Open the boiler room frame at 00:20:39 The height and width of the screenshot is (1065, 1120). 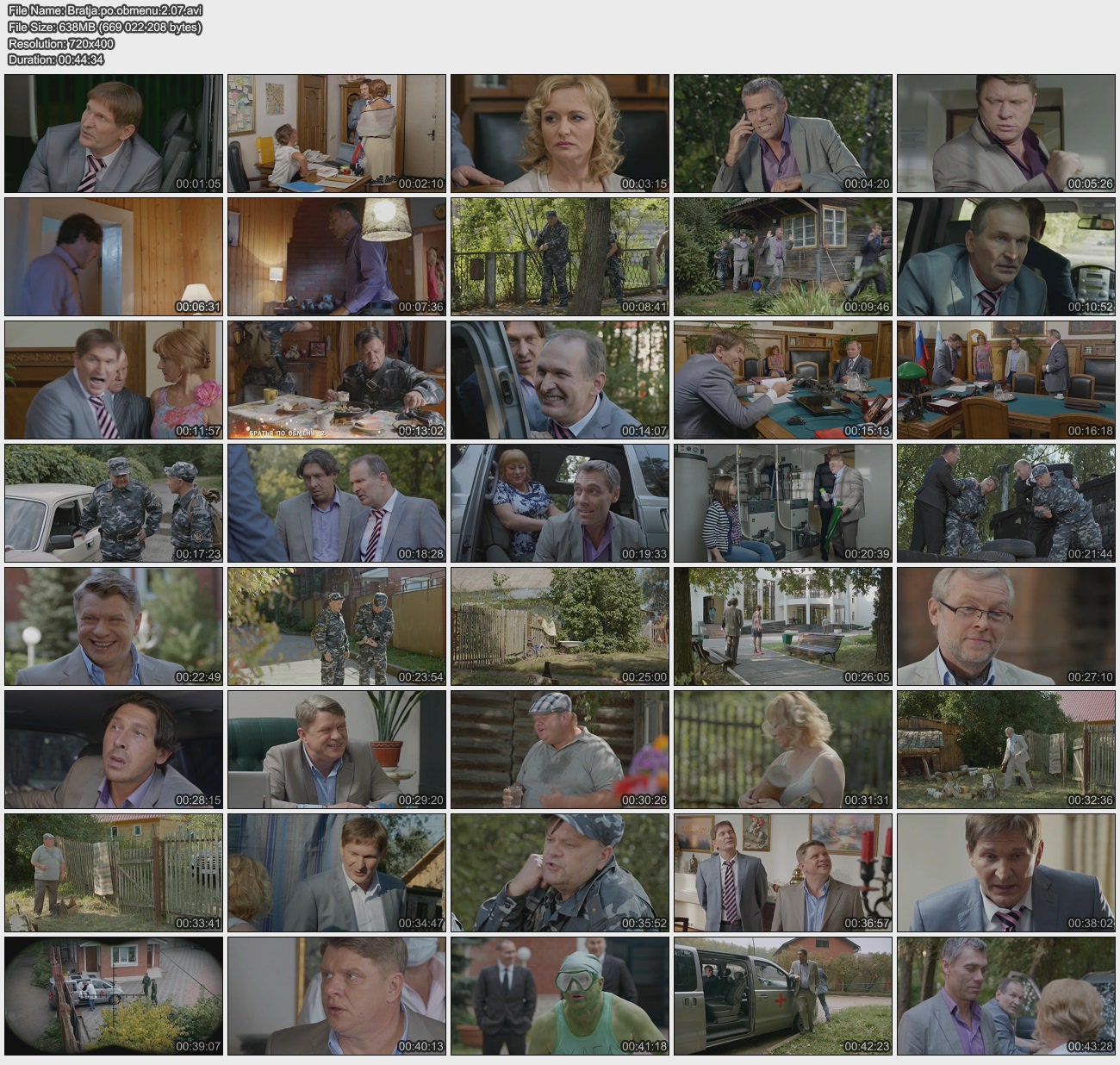click(782, 503)
